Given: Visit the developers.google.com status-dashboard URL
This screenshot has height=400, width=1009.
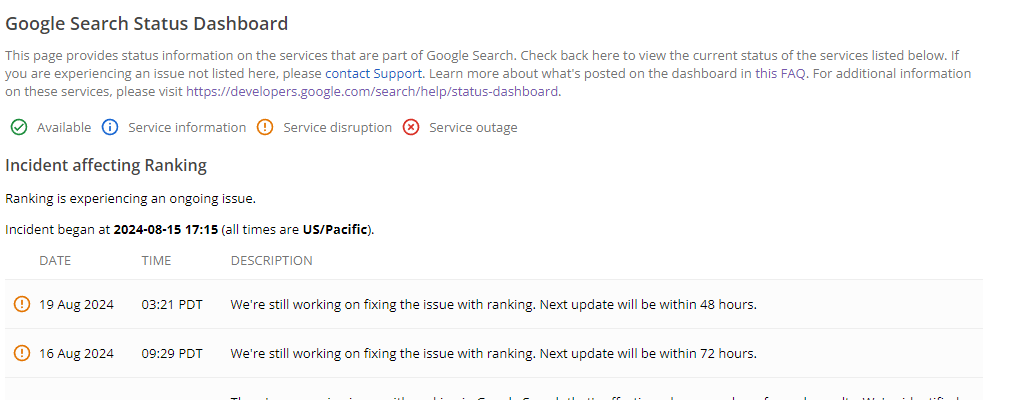Looking at the screenshot, I should [x=372, y=92].
